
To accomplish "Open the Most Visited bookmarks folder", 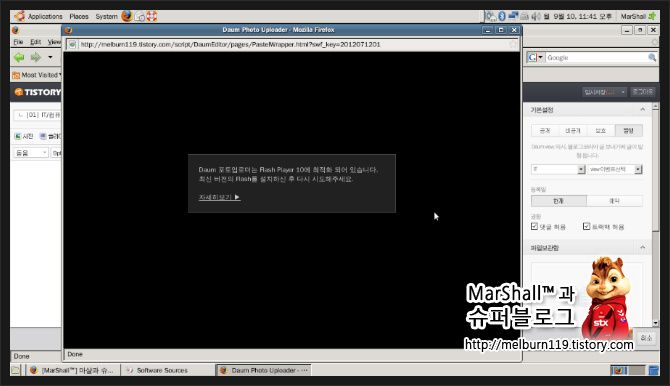I will 37,75.
